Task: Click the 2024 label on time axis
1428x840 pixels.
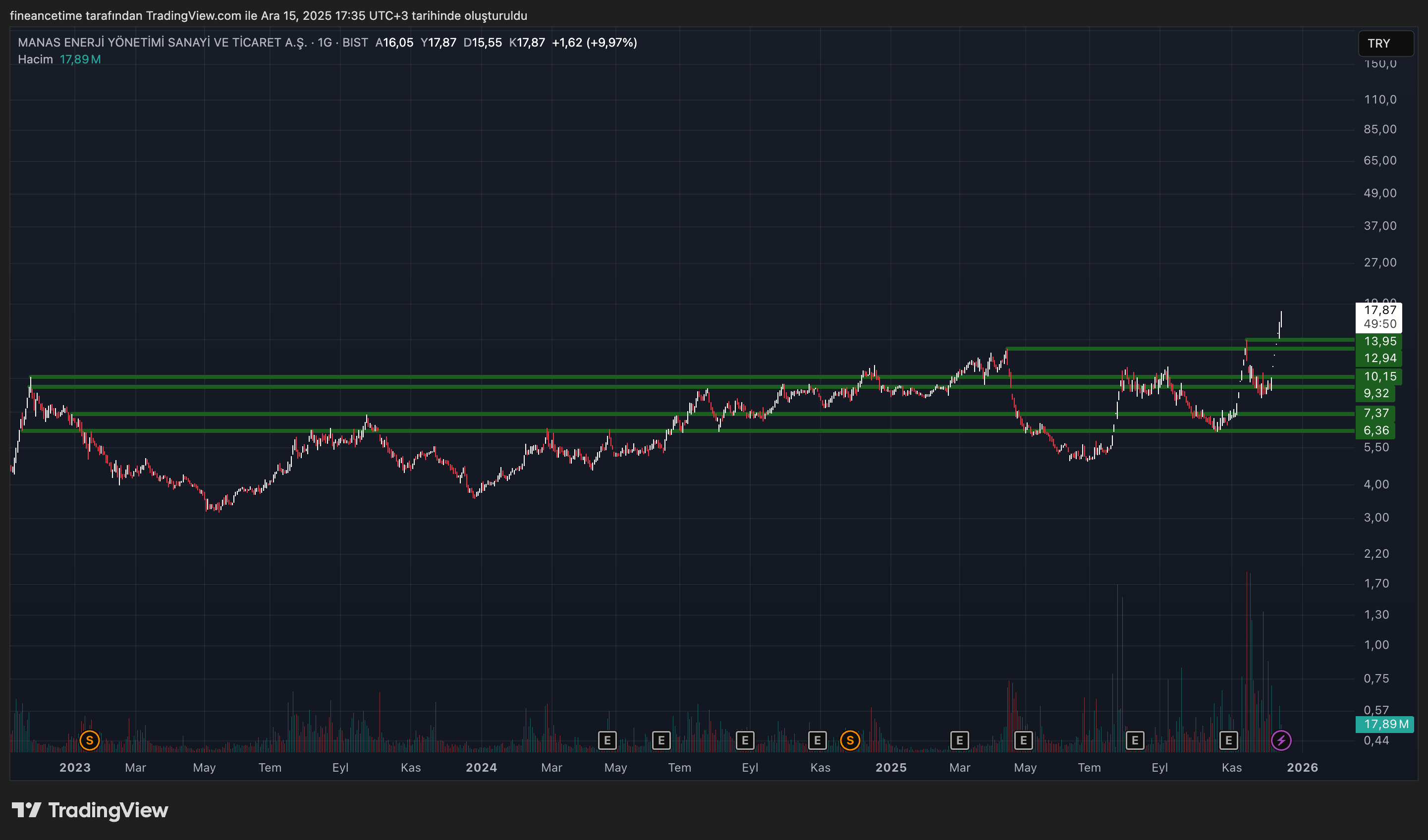Action: (481, 768)
